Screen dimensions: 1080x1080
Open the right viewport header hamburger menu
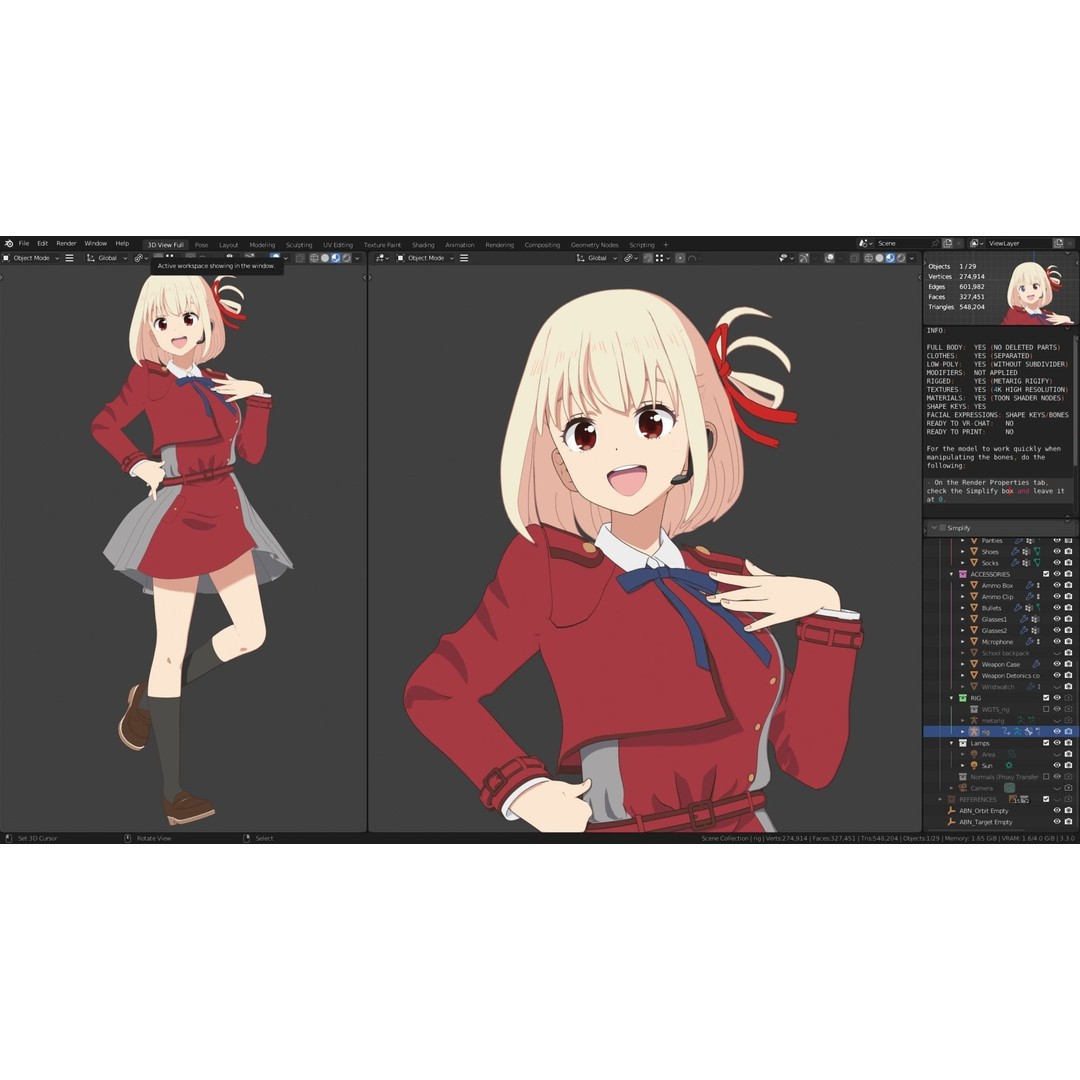coord(464,258)
